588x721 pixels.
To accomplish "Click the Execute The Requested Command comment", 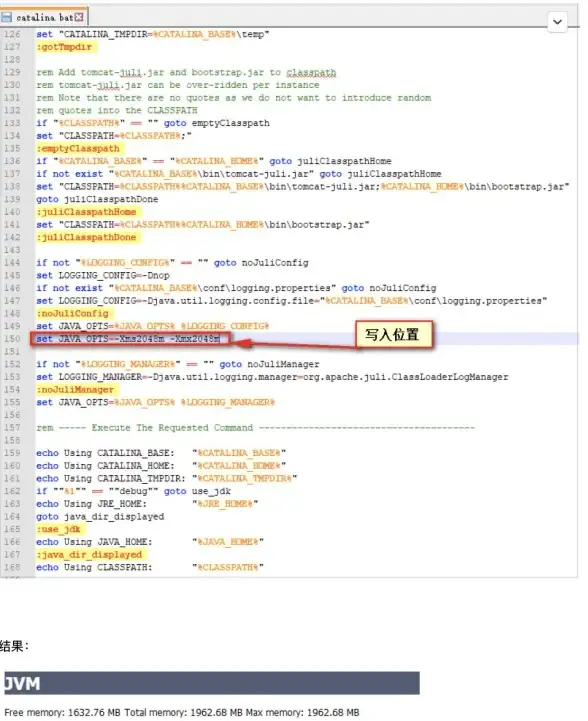I will 172,428.
